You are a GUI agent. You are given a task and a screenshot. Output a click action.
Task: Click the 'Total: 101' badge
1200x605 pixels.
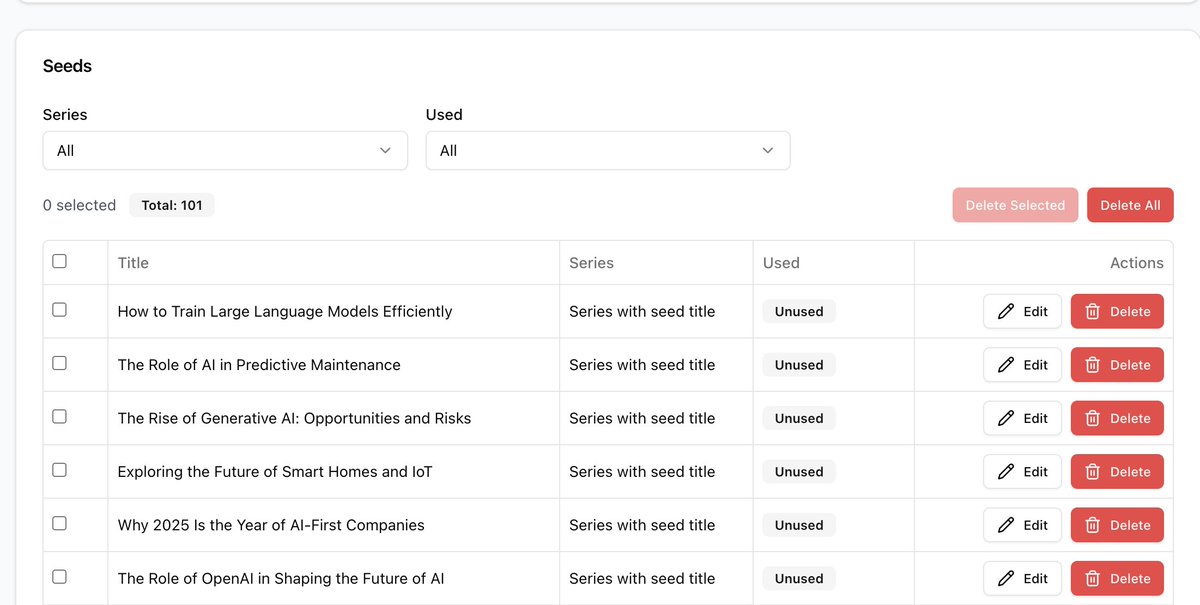click(172, 205)
